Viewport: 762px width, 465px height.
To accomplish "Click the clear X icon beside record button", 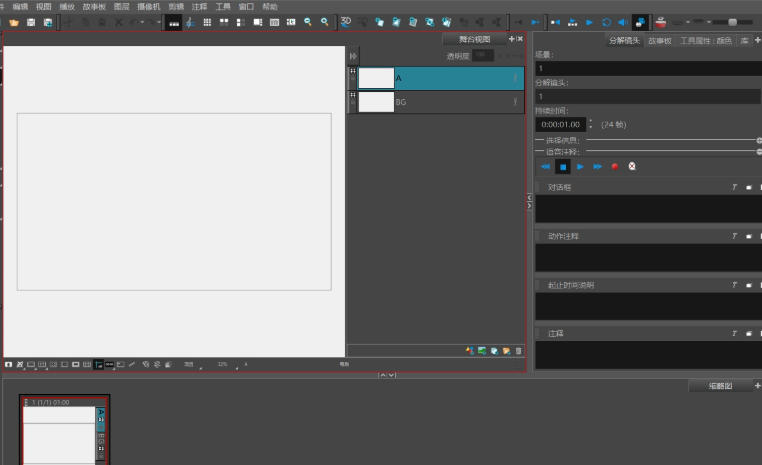I will pos(632,166).
